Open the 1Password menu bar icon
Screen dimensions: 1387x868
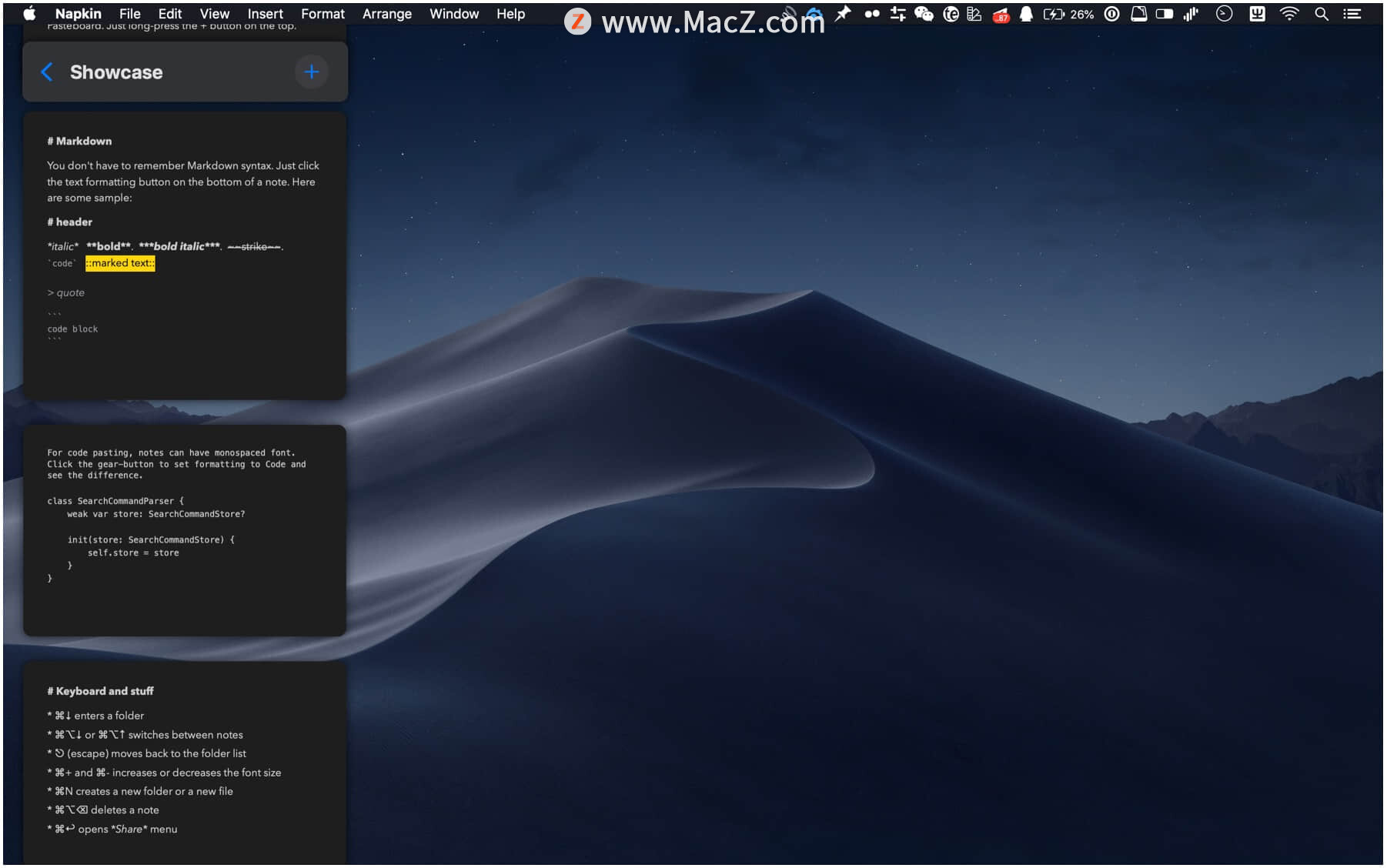(1111, 14)
